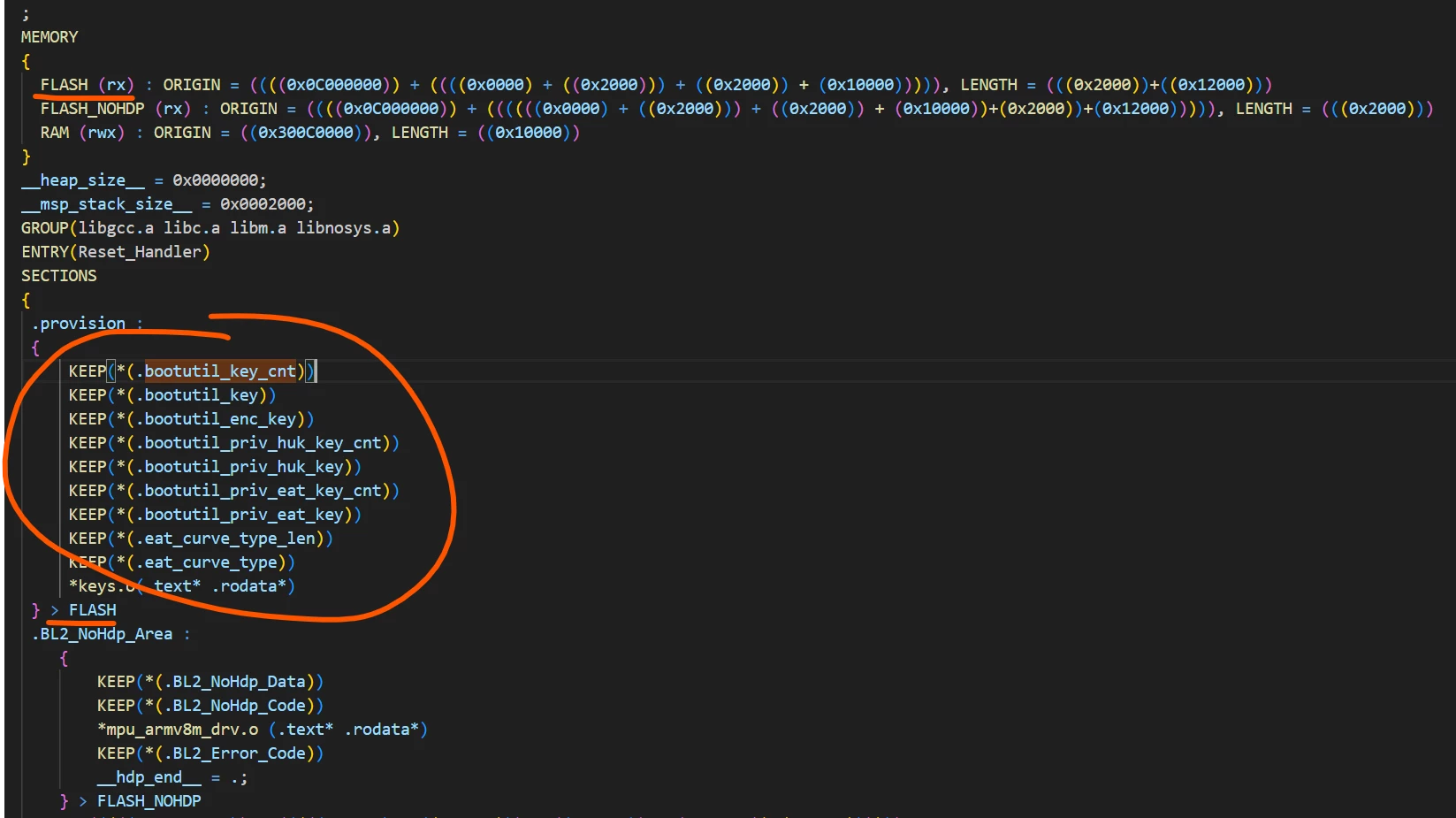The height and width of the screenshot is (818, 1456).
Task: Click the highlighted .bootutil_key_cnt text
Action: coord(220,371)
